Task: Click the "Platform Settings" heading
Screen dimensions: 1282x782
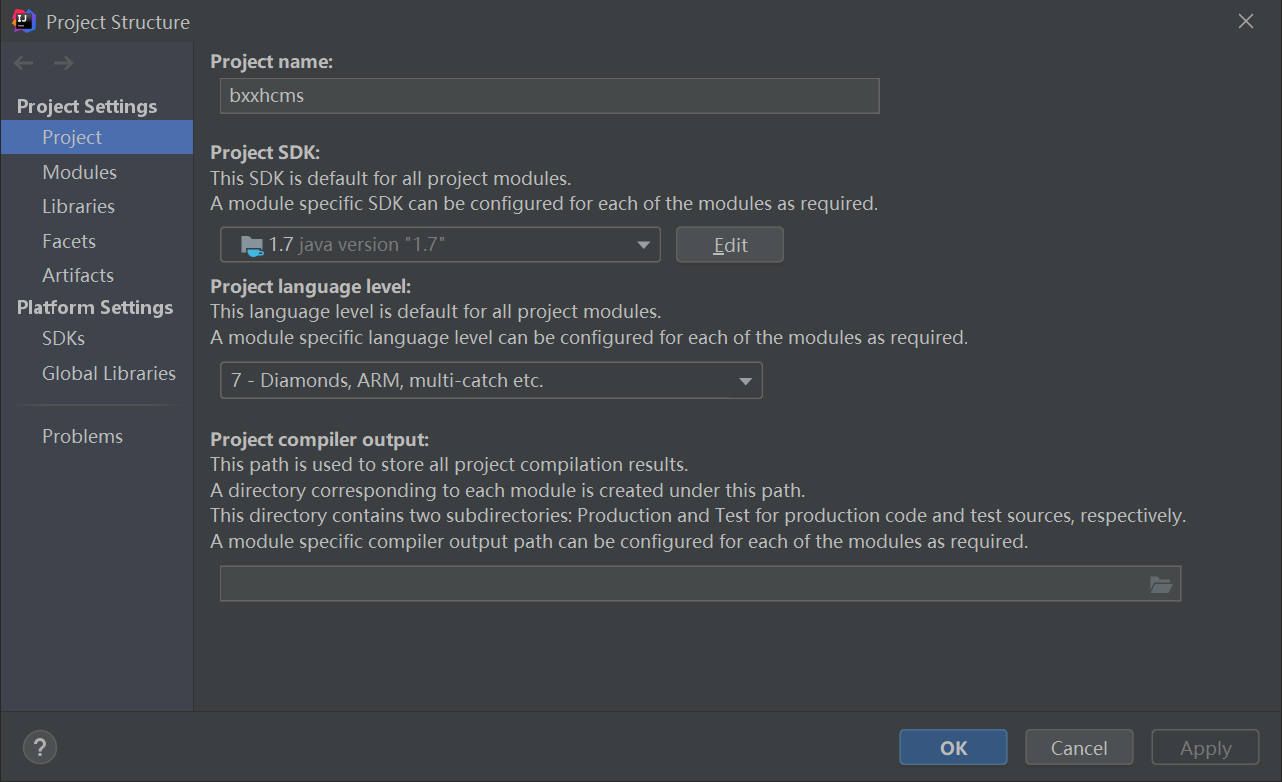Action: pyautogui.click(x=95, y=307)
